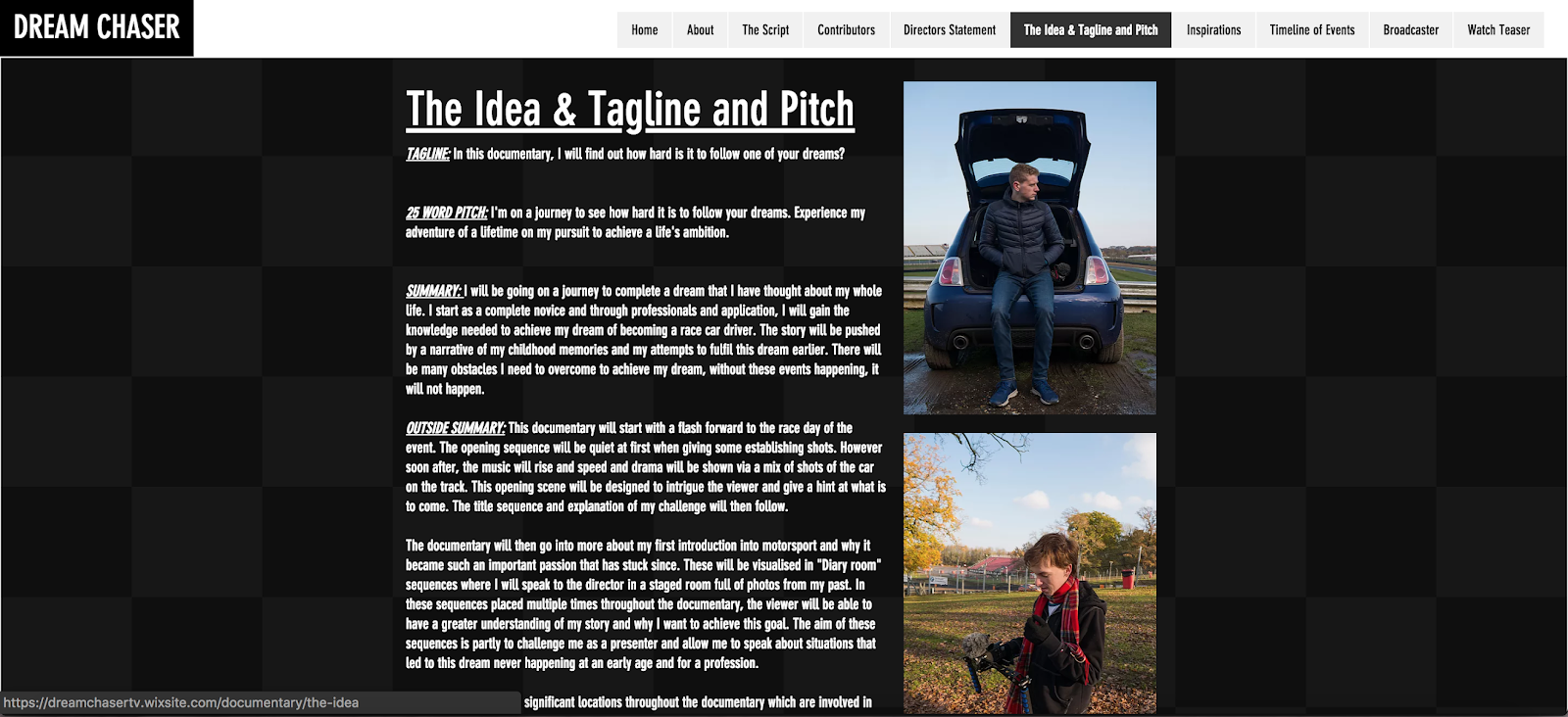Click the DREAM CHASER site logo

coord(97,27)
